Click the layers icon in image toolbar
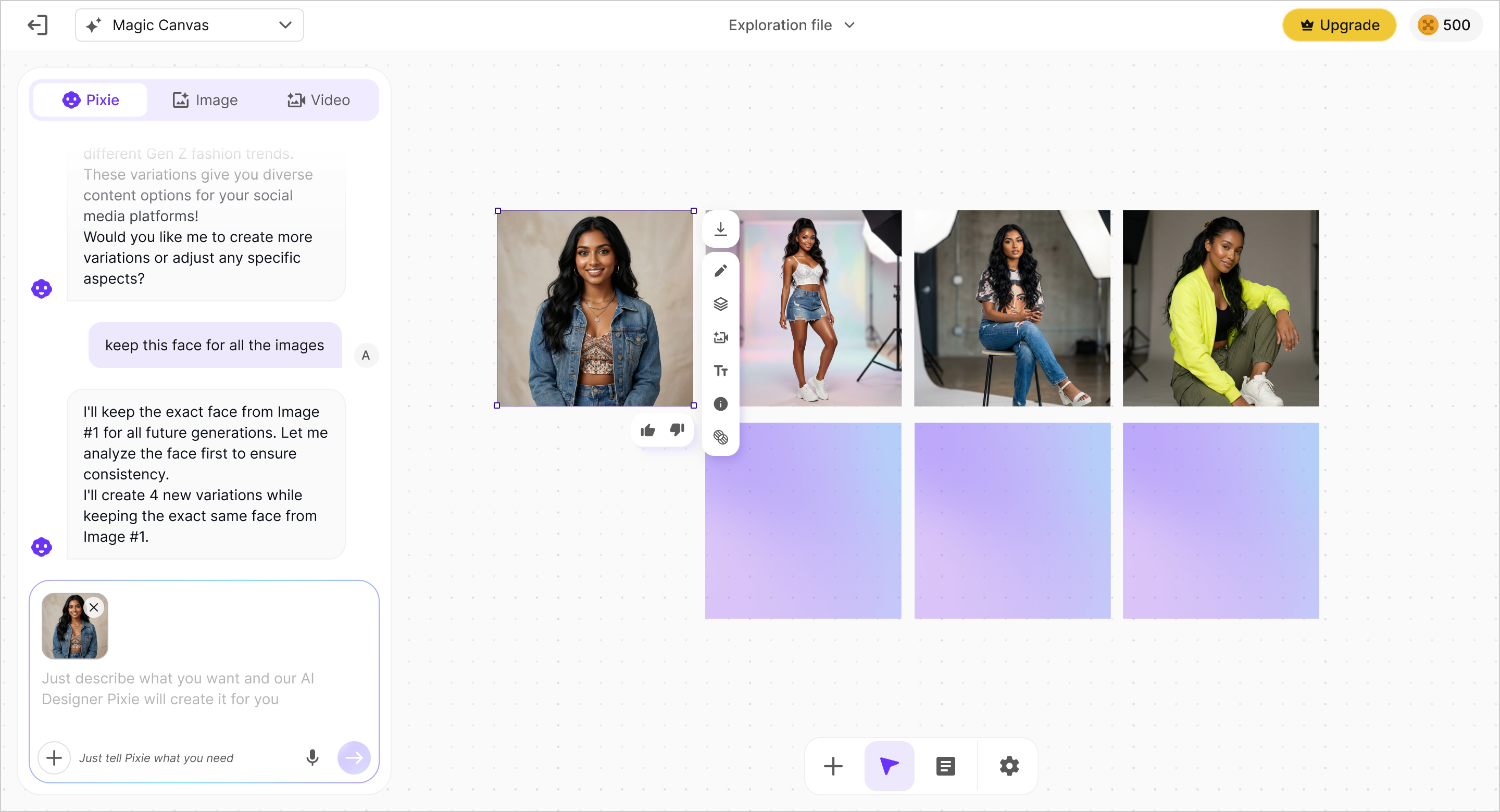Viewport: 1500px width, 812px height. tap(721, 304)
